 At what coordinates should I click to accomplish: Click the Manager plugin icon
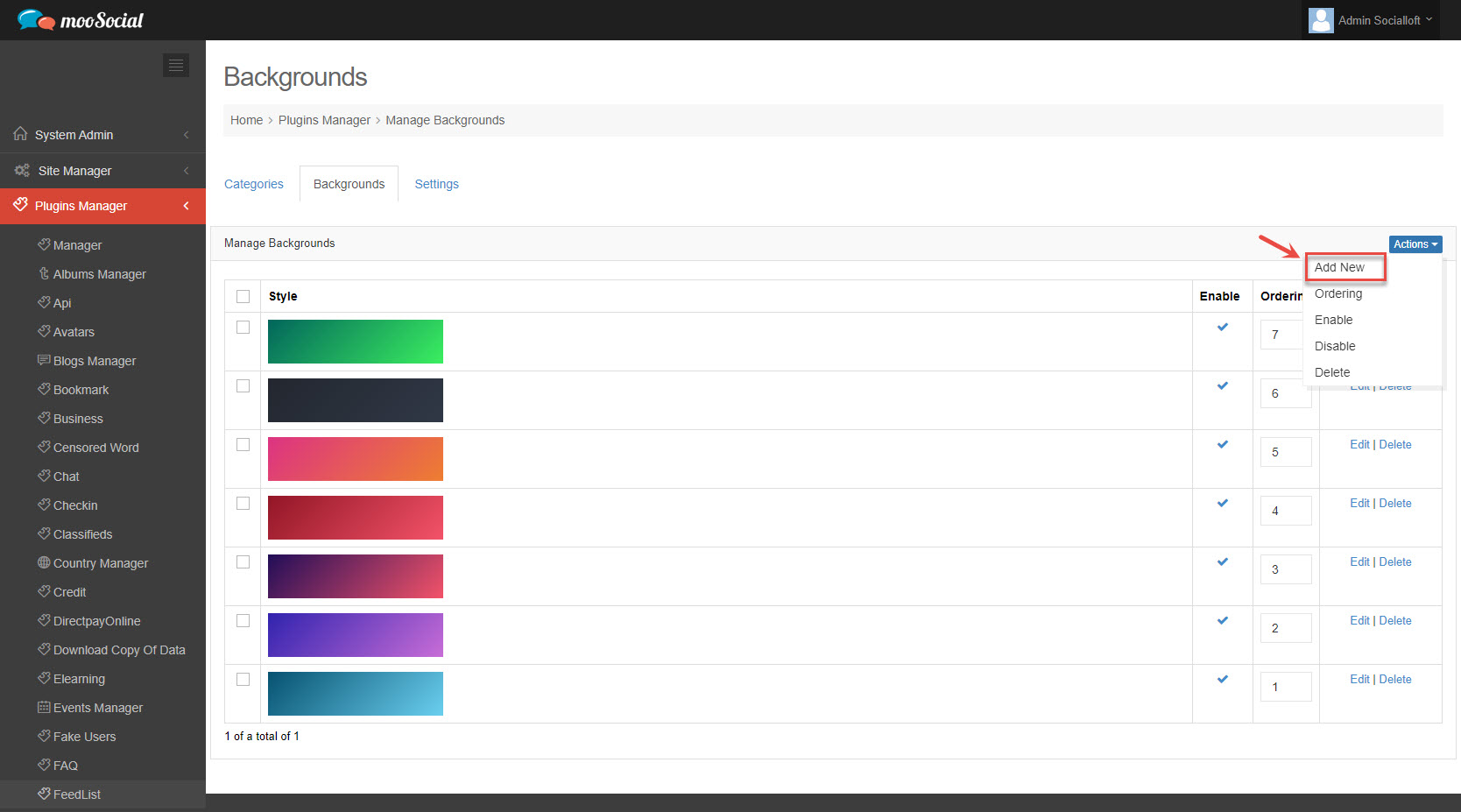point(44,244)
